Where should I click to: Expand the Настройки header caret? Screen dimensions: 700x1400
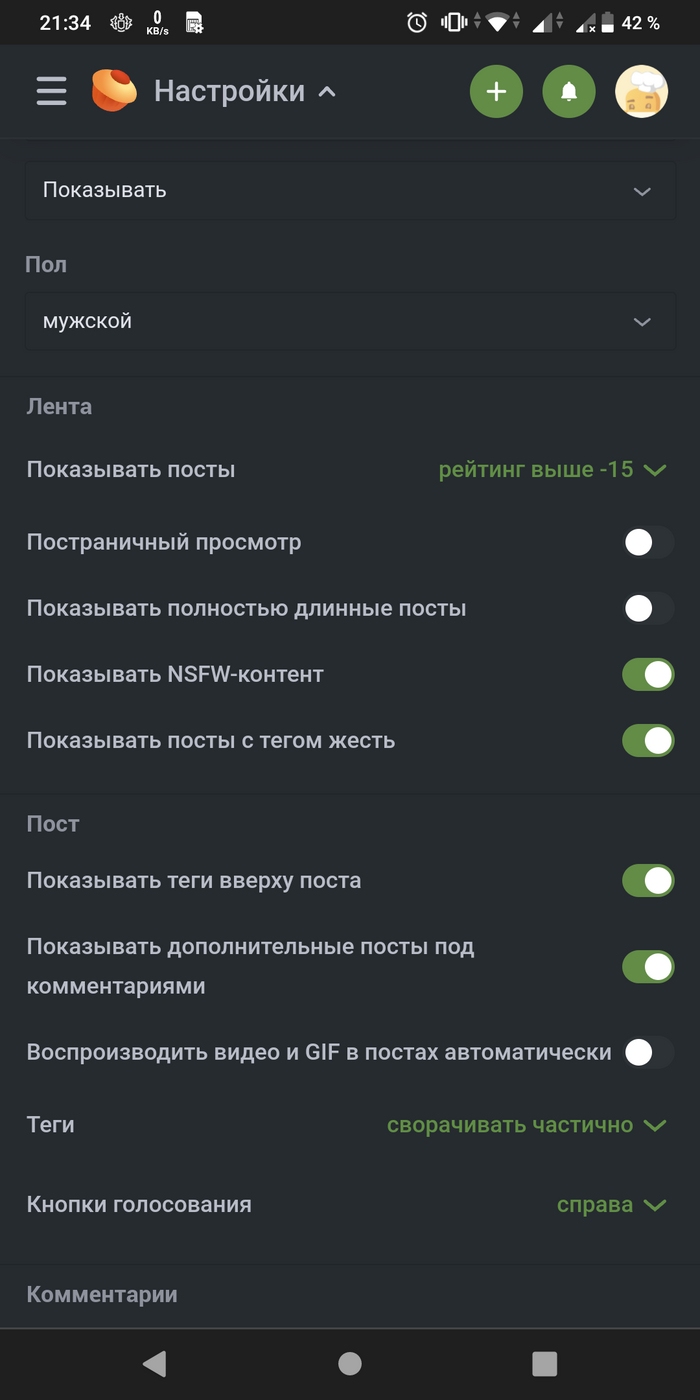pos(326,92)
